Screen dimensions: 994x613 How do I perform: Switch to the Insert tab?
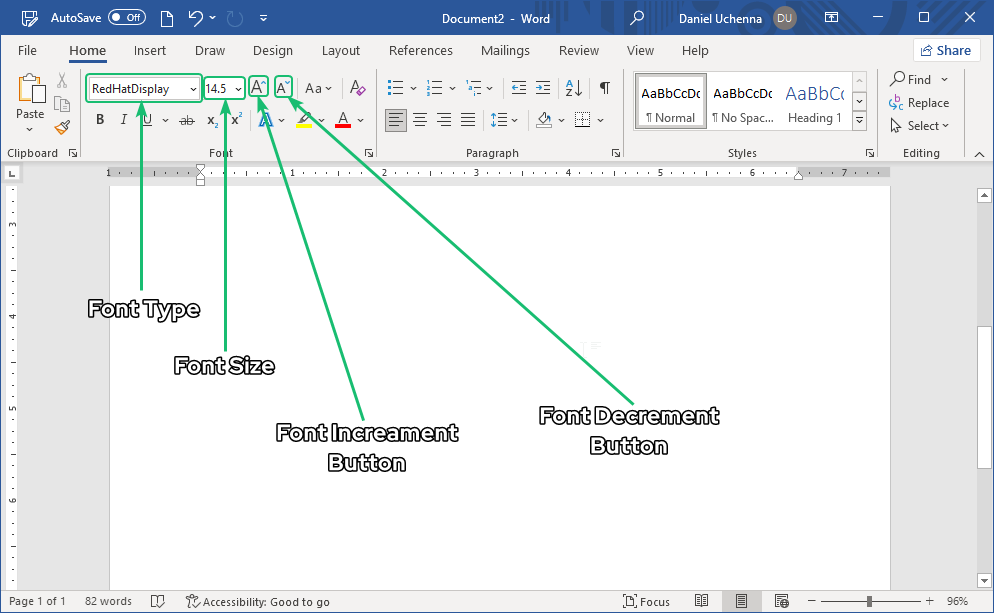click(150, 51)
